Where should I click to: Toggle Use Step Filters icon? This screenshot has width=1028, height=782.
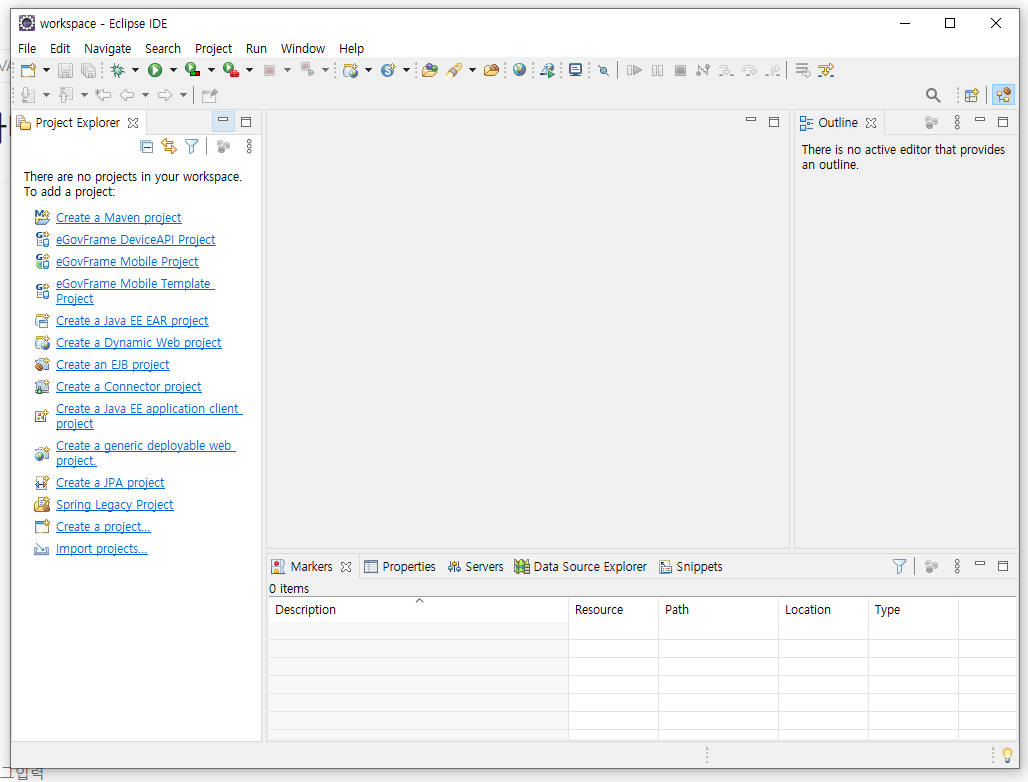(826, 70)
